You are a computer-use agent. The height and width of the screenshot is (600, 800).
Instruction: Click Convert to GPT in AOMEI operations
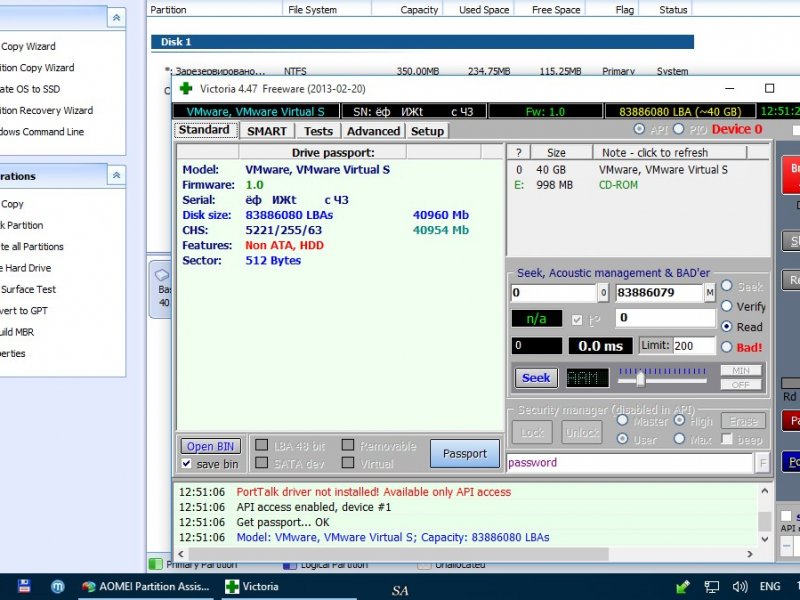pos(24,311)
